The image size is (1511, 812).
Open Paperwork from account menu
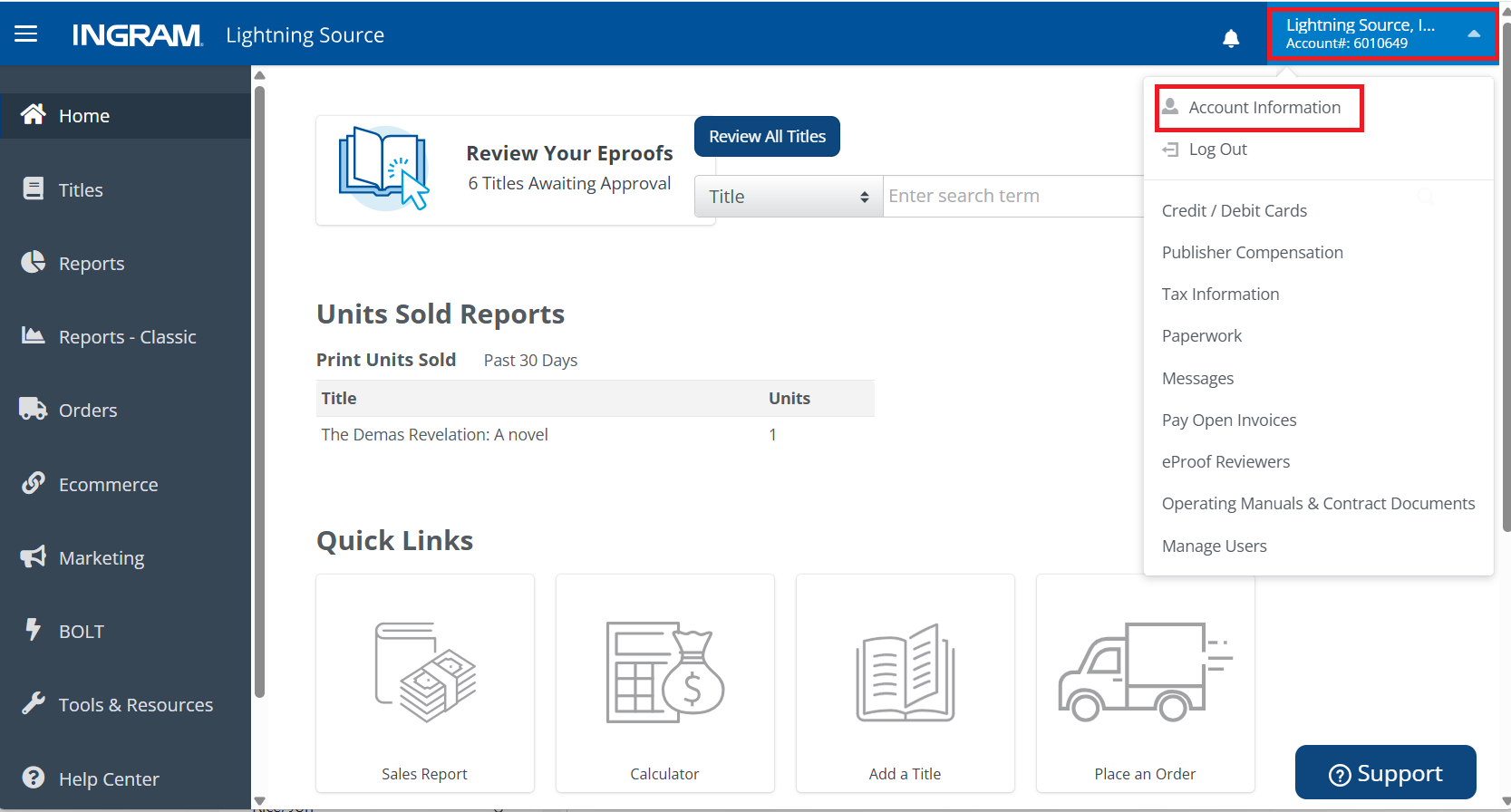coord(1202,335)
